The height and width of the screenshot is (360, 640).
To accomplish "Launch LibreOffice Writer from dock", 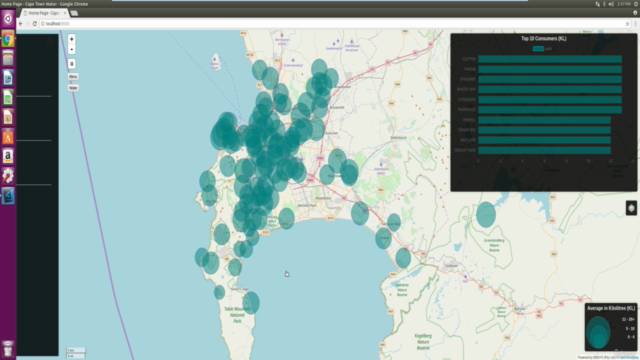I will click(8, 78).
